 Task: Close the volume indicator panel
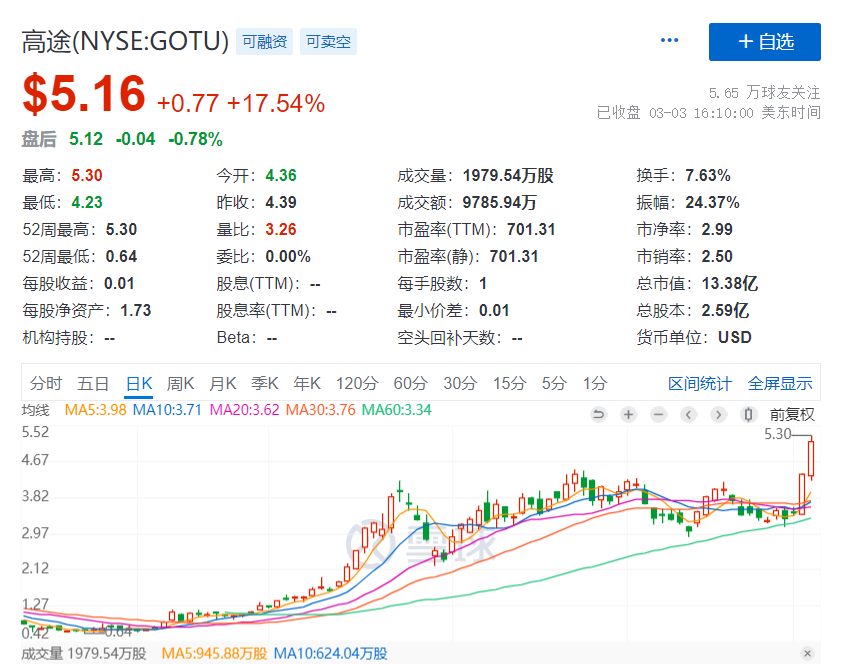tap(808, 653)
